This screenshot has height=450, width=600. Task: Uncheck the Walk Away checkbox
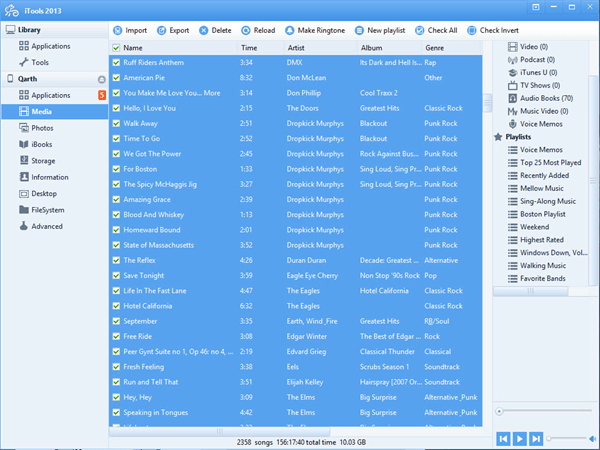tap(116, 123)
